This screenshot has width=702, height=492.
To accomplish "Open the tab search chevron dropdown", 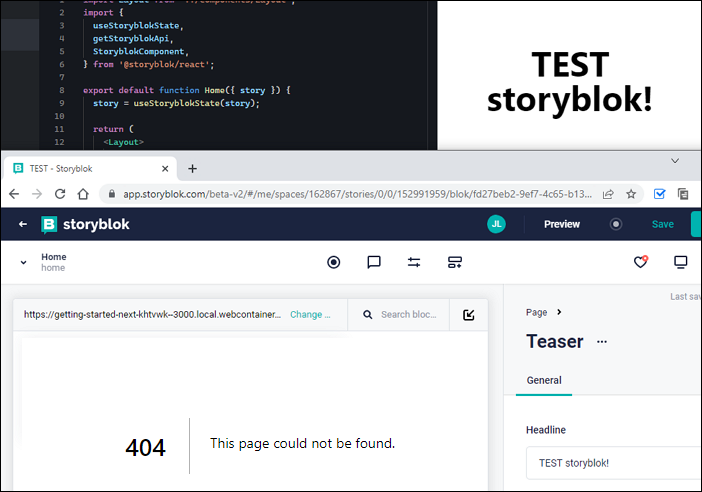I will 675,161.
